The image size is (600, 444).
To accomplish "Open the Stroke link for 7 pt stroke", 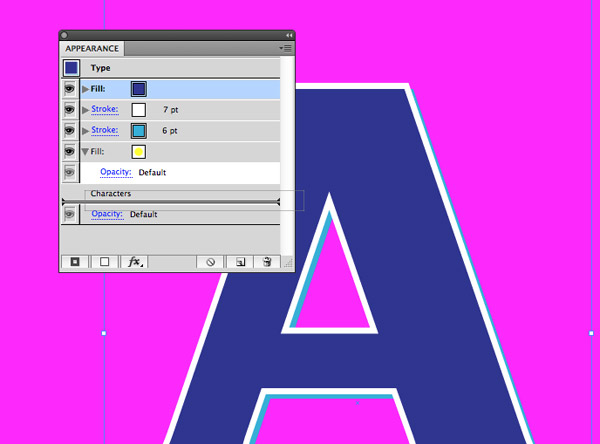I will pos(104,109).
